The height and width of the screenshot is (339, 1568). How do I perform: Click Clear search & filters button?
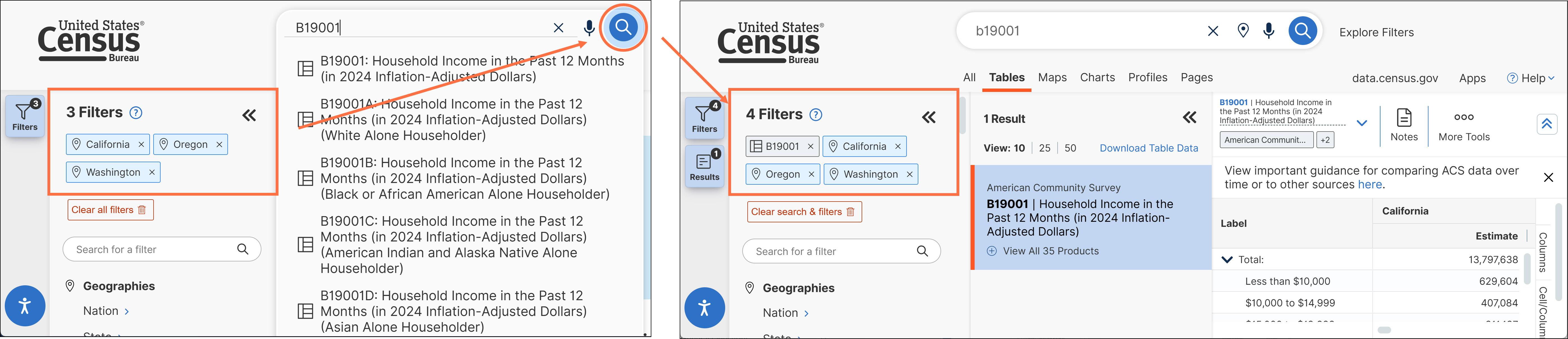click(x=804, y=212)
